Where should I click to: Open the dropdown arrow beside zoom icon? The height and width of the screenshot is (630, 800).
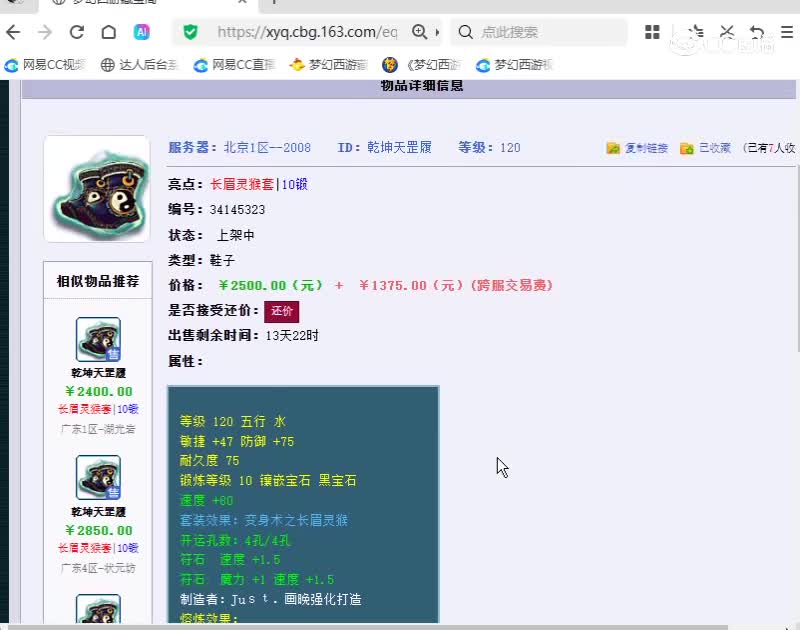[437, 33]
